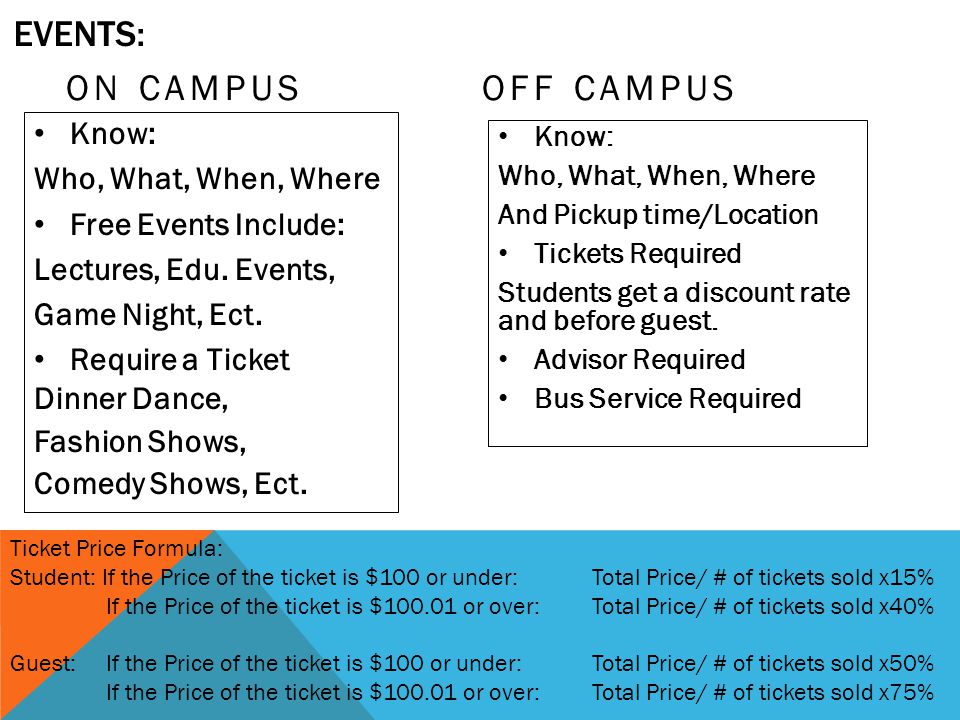Click Students get a discount rate text
Screen dimensions: 960x720
pyautogui.click(x=674, y=293)
